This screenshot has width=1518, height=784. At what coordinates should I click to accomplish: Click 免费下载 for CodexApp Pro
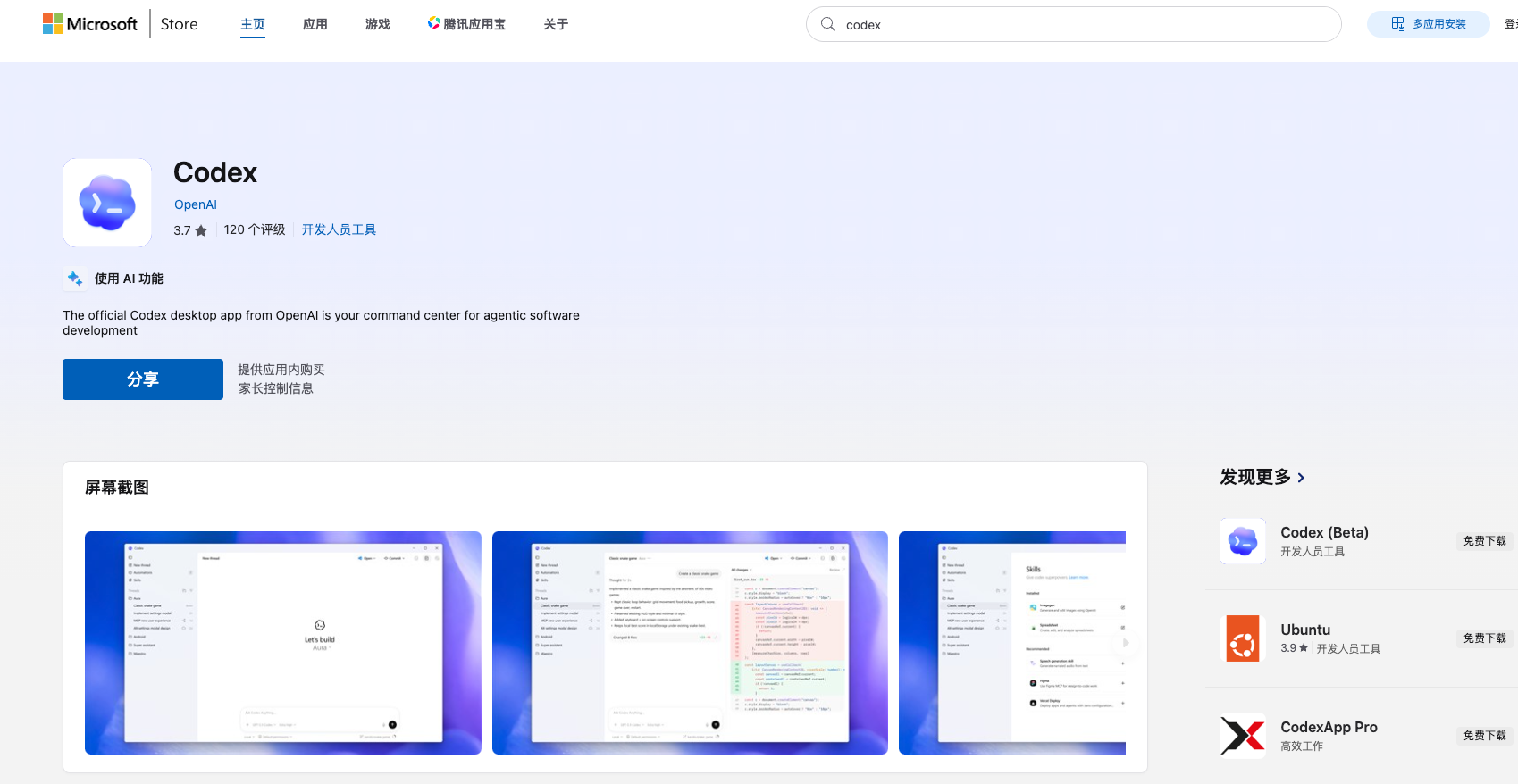click(x=1485, y=736)
